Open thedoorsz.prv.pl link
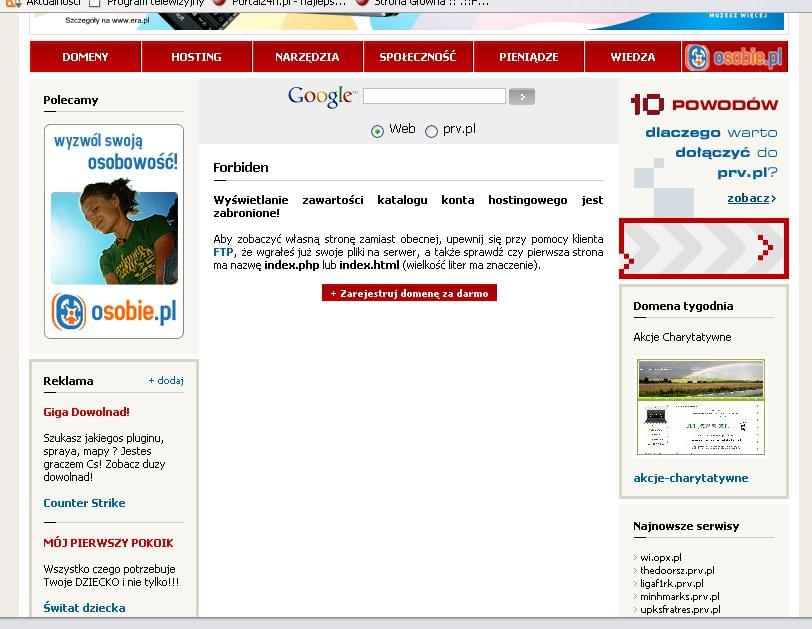 click(677, 571)
